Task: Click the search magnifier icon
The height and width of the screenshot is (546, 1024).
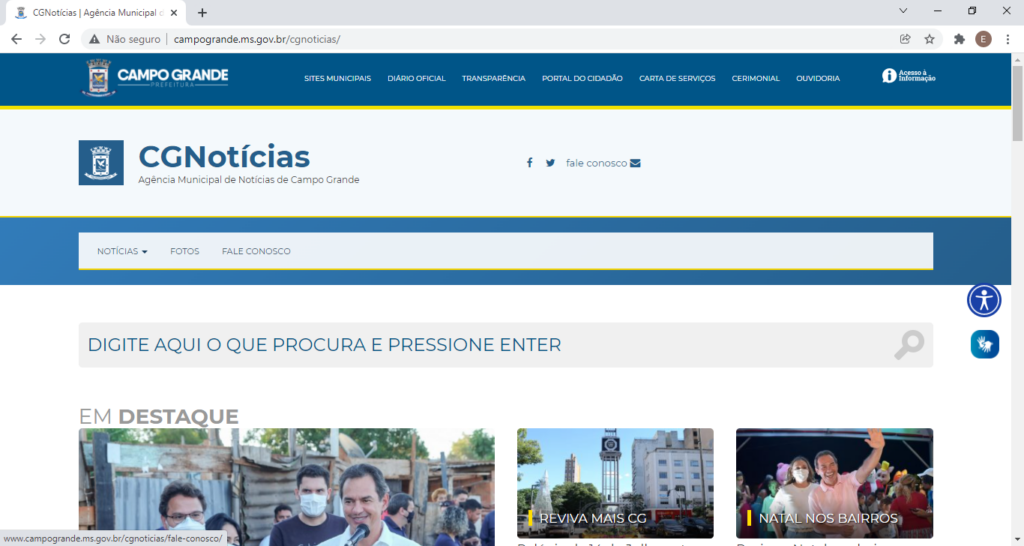Action: (x=908, y=344)
